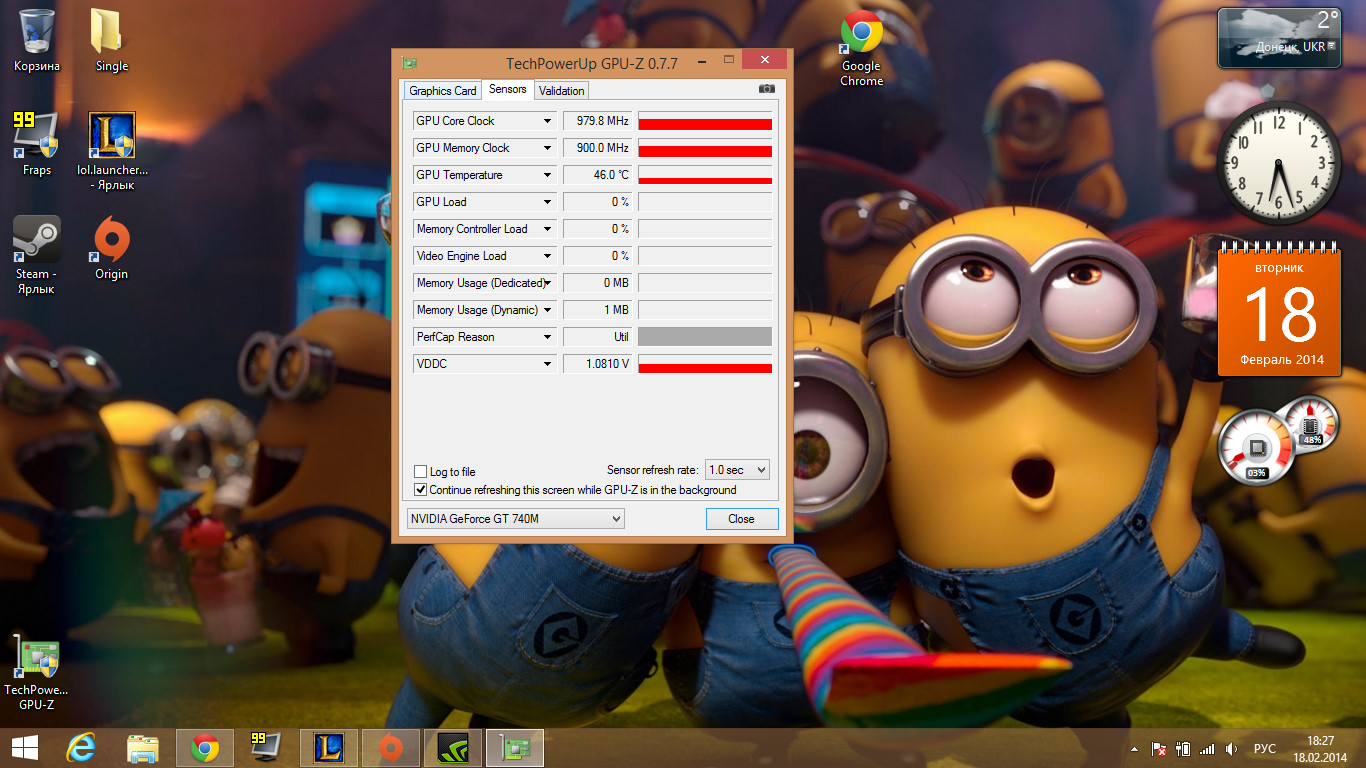Open the Single folder on desktop
The height and width of the screenshot is (768, 1366).
pos(112,40)
